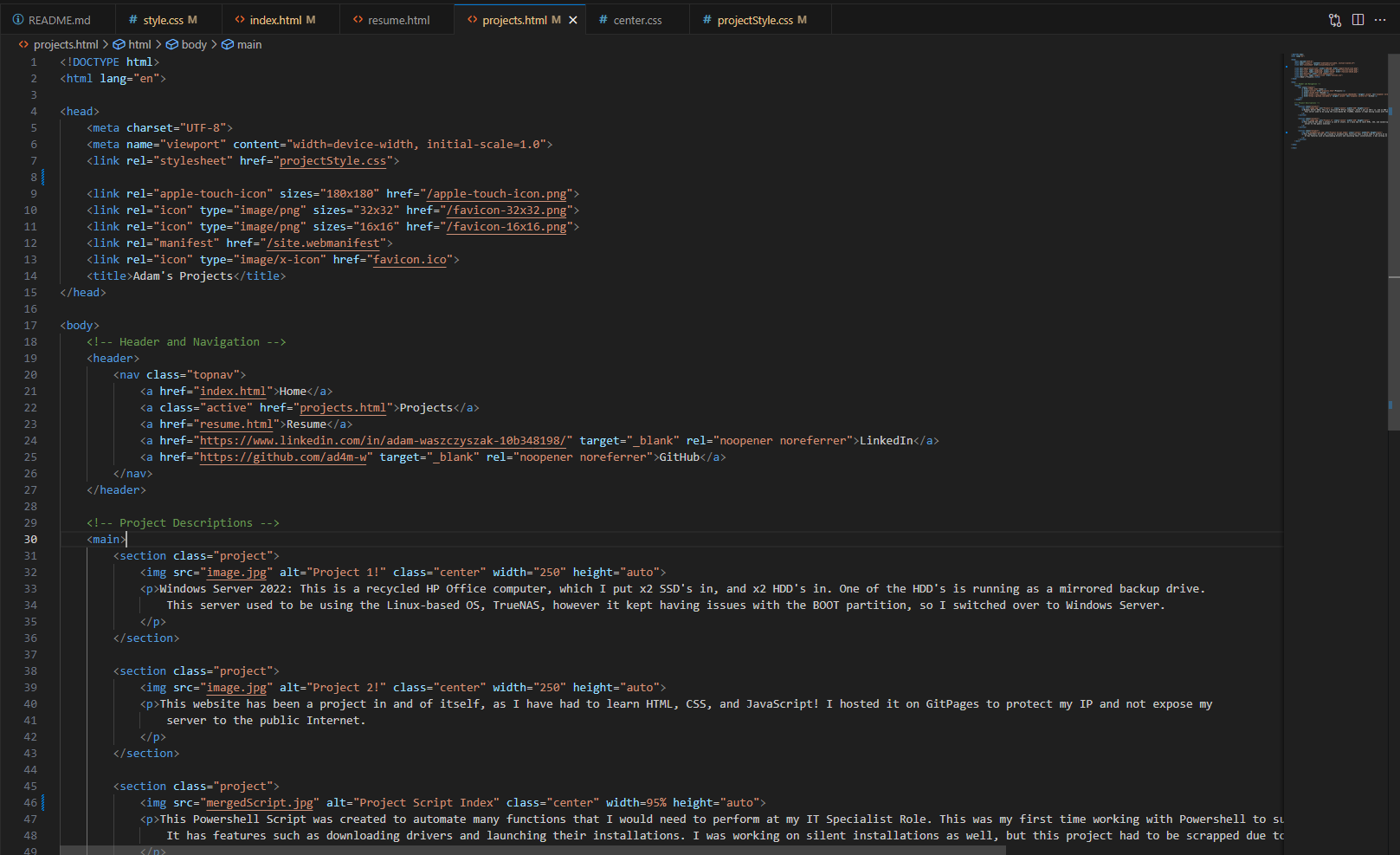The height and width of the screenshot is (855, 1400).
Task: Follow the projectStyle.css stylesheet href link
Action: click(x=332, y=160)
